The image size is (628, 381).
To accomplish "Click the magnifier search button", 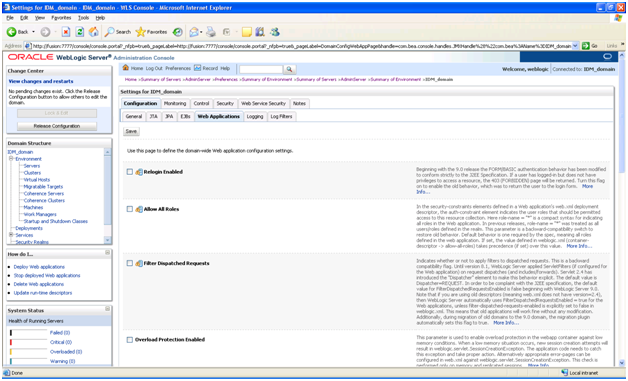I will click(289, 69).
